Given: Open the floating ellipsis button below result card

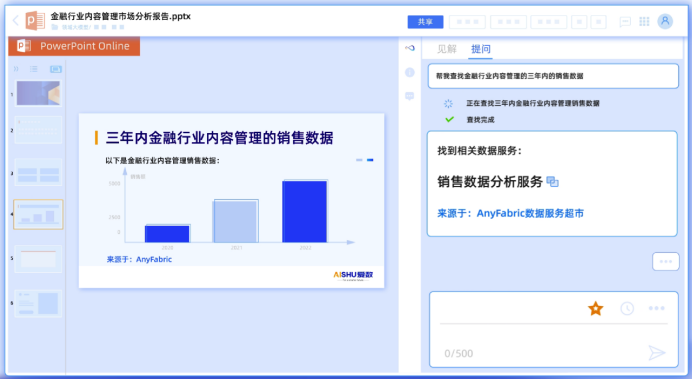Looking at the screenshot, I should (x=666, y=262).
